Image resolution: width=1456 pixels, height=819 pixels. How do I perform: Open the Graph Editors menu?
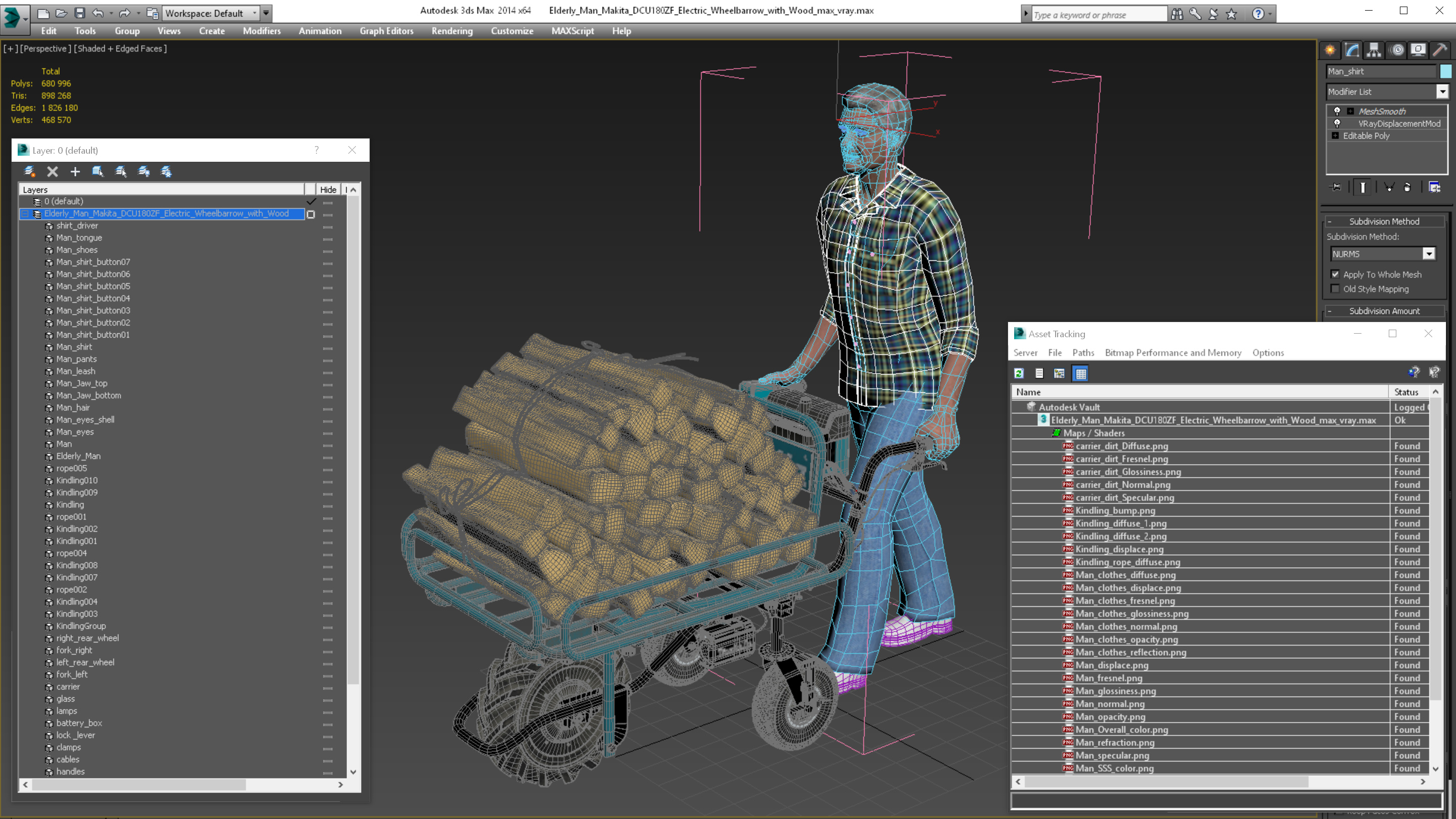click(387, 31)
